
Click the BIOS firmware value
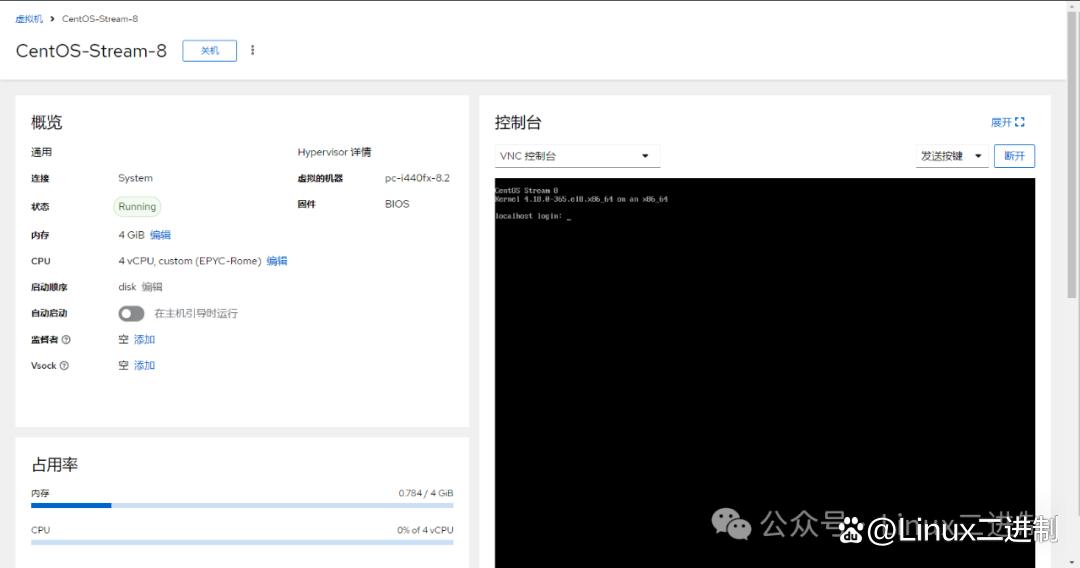tap(397, 204)
